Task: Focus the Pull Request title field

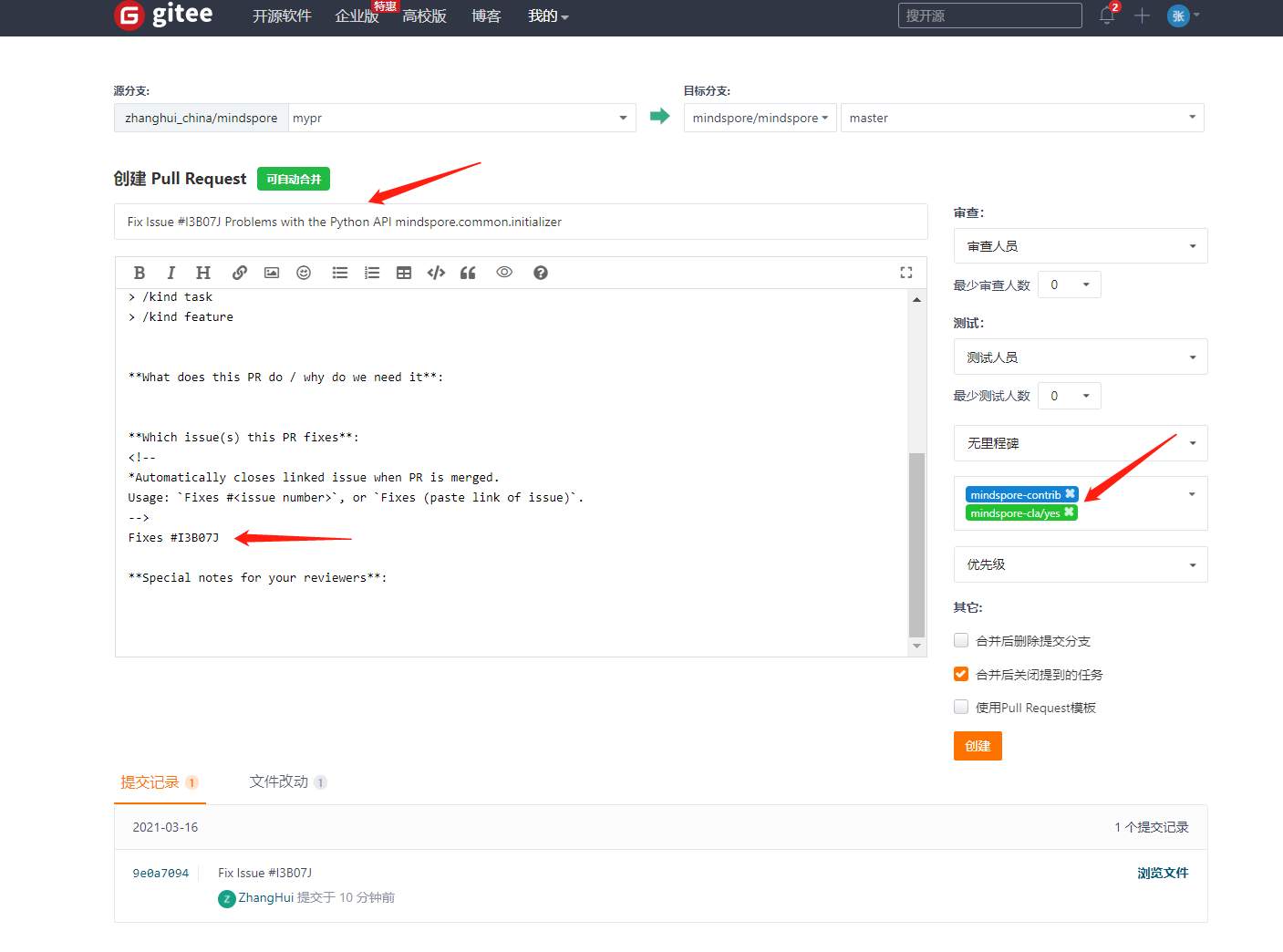Action: tap(521, 222)
